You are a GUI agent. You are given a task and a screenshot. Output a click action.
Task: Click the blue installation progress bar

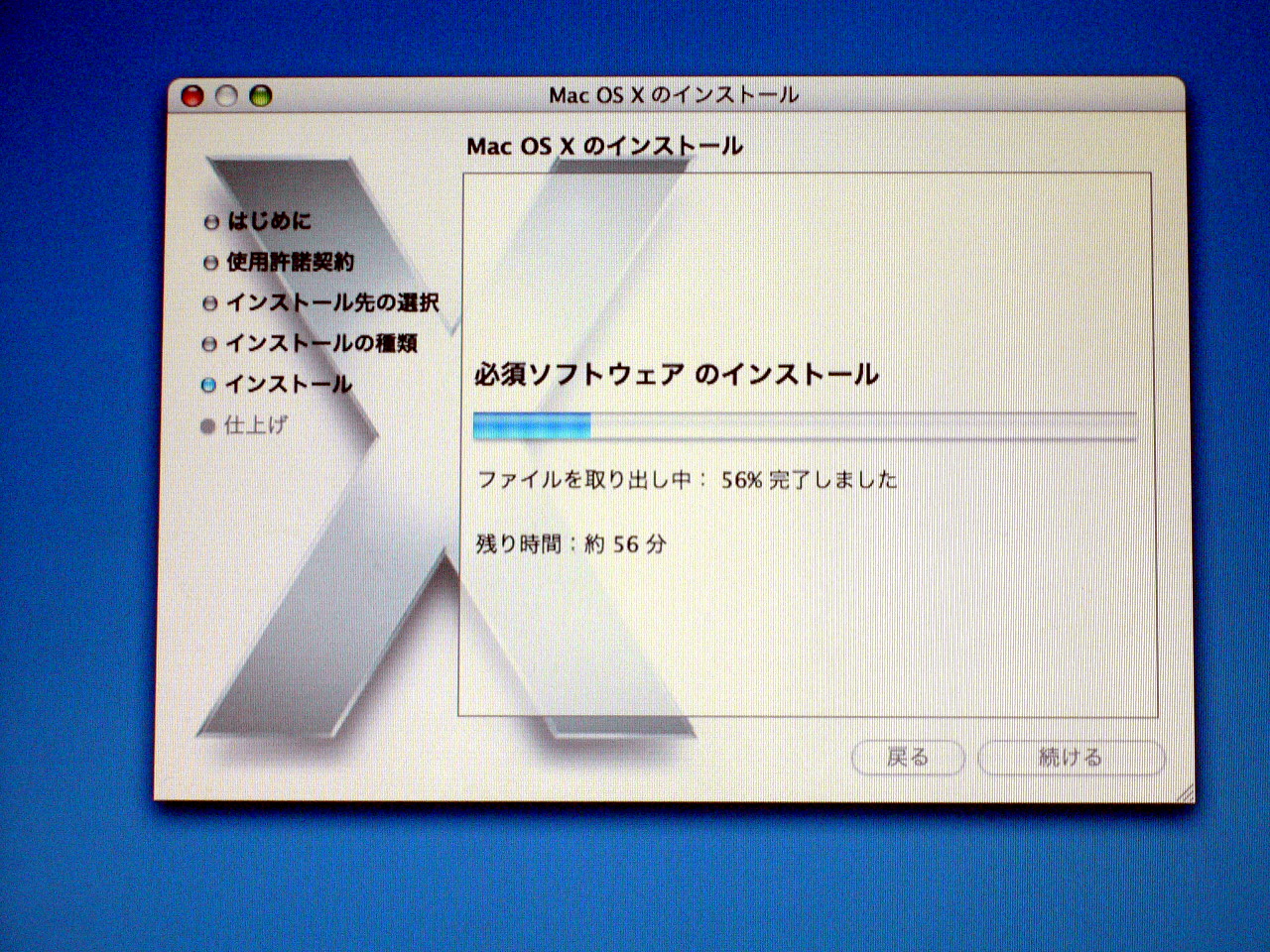click(x=805, y=426)
